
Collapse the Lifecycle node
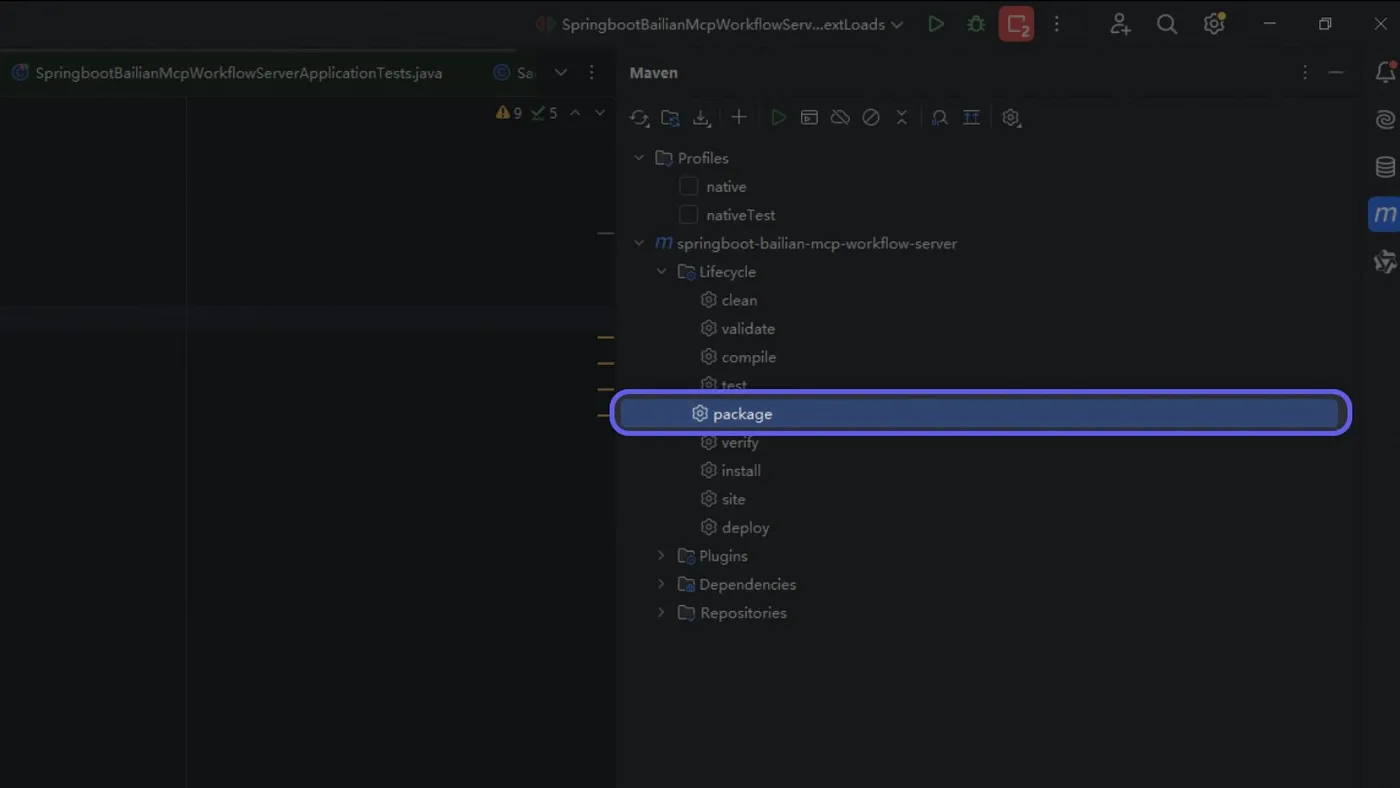pyautogui.click(x=661, y=271)
